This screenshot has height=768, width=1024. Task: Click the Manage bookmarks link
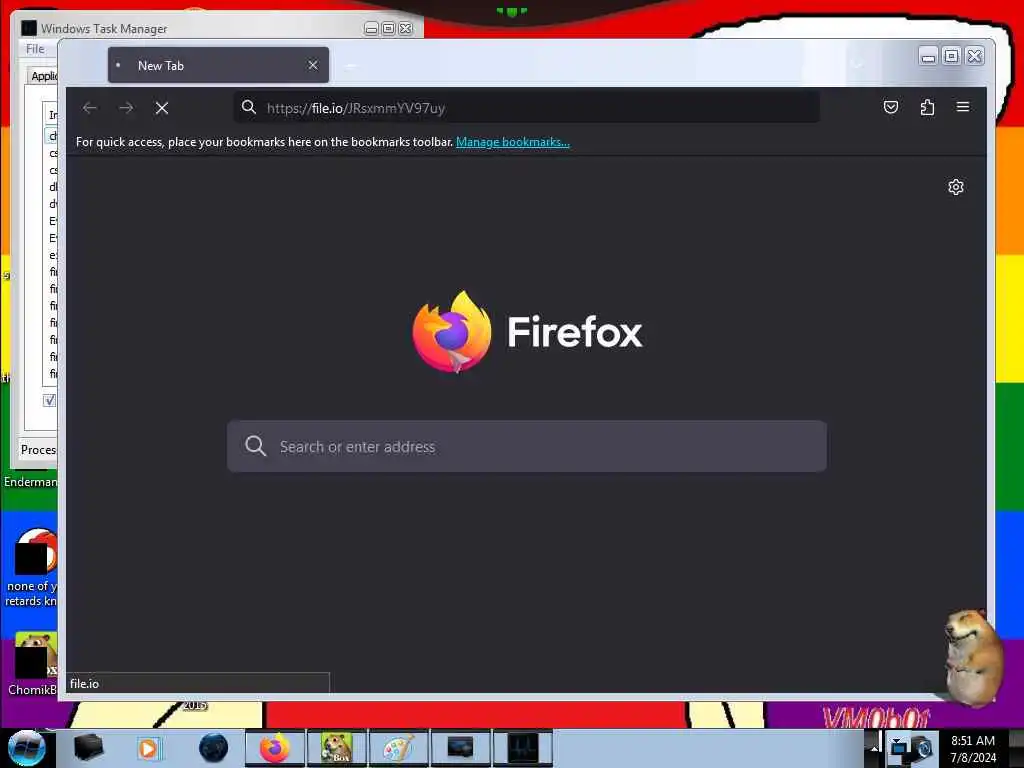[513, 142]
